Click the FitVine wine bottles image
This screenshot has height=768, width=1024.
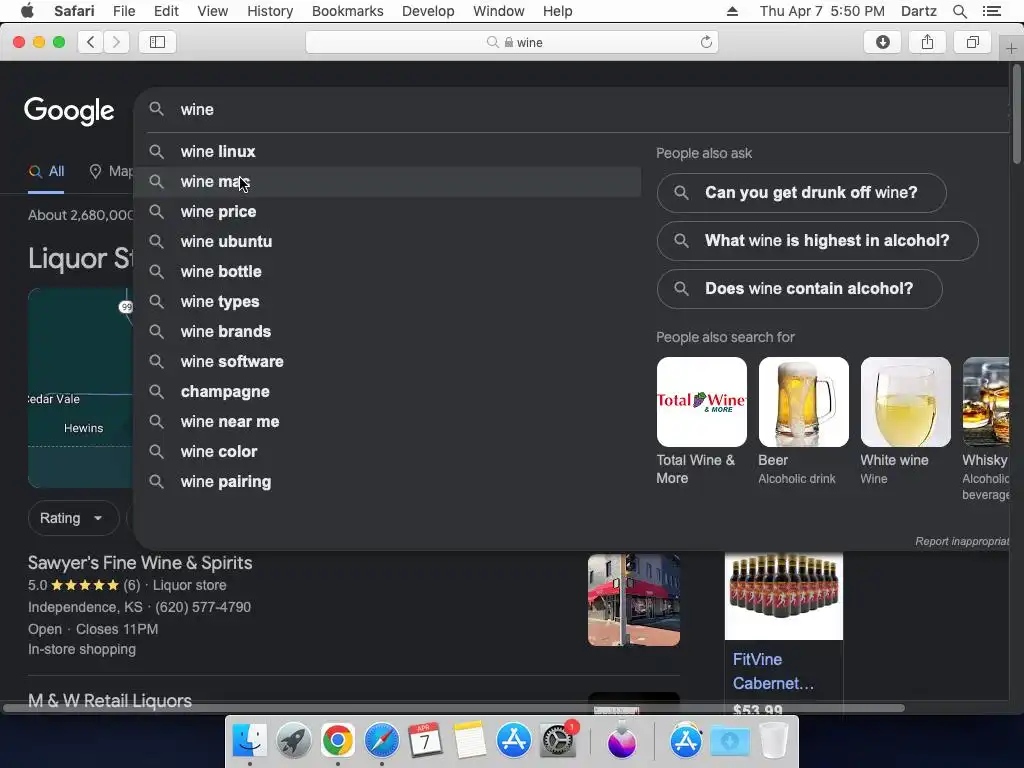784,594
